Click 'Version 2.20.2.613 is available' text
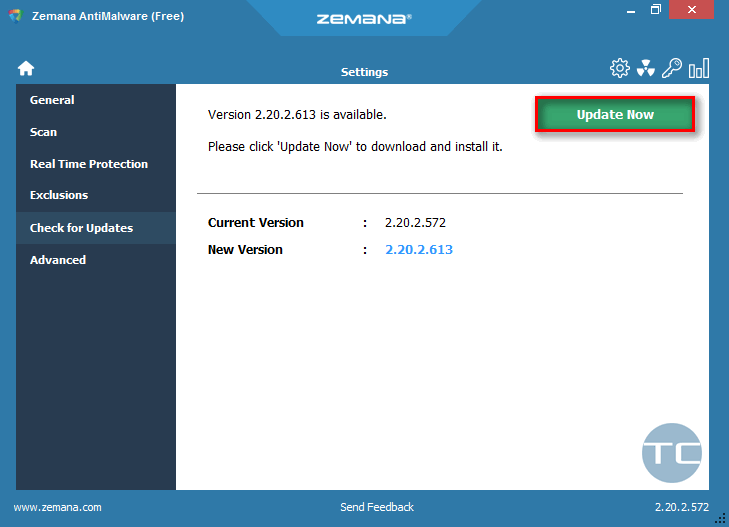The width and height of the screenshot is (729, 527). [x=297, y=114]
